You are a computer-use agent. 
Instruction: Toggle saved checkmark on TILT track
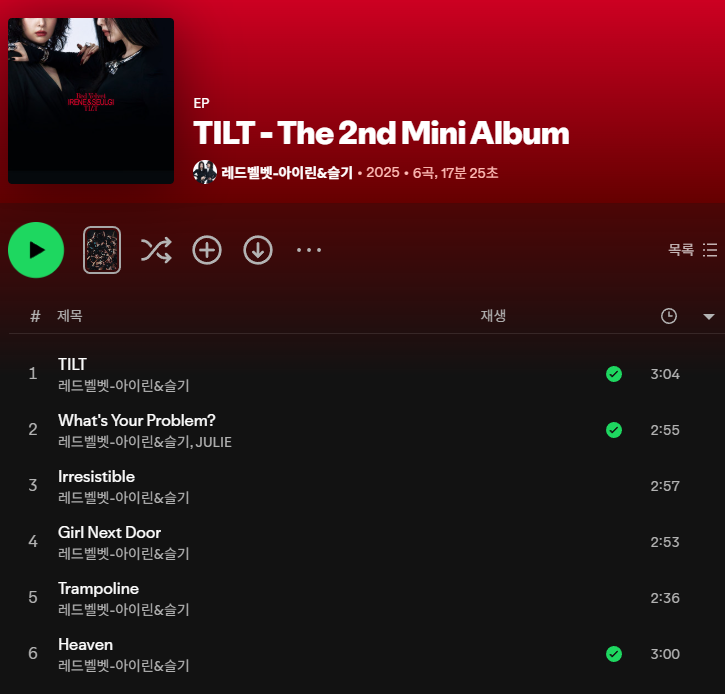point(614,374)
